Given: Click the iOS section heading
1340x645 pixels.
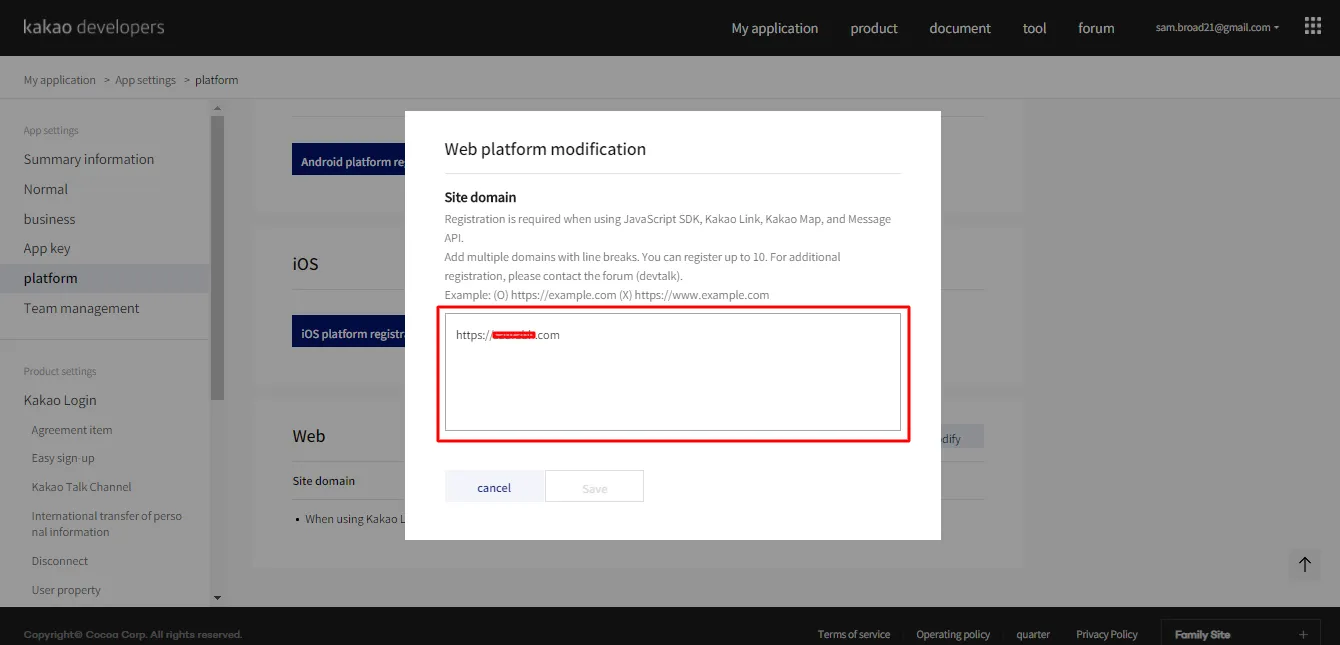Looking at the screenshot, I should pyautogui.click(x=305, y=264).
